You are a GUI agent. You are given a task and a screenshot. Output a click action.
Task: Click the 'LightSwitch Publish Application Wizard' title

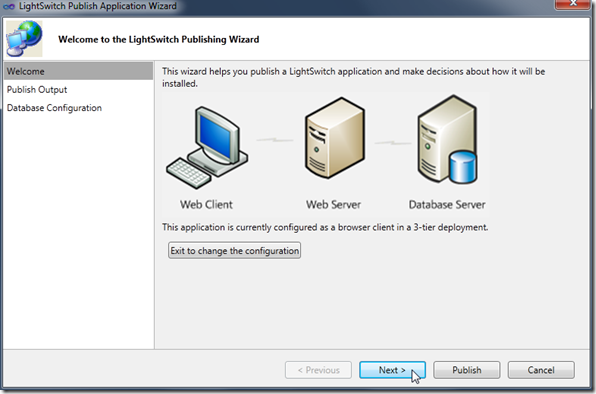(x=98, y=6)
